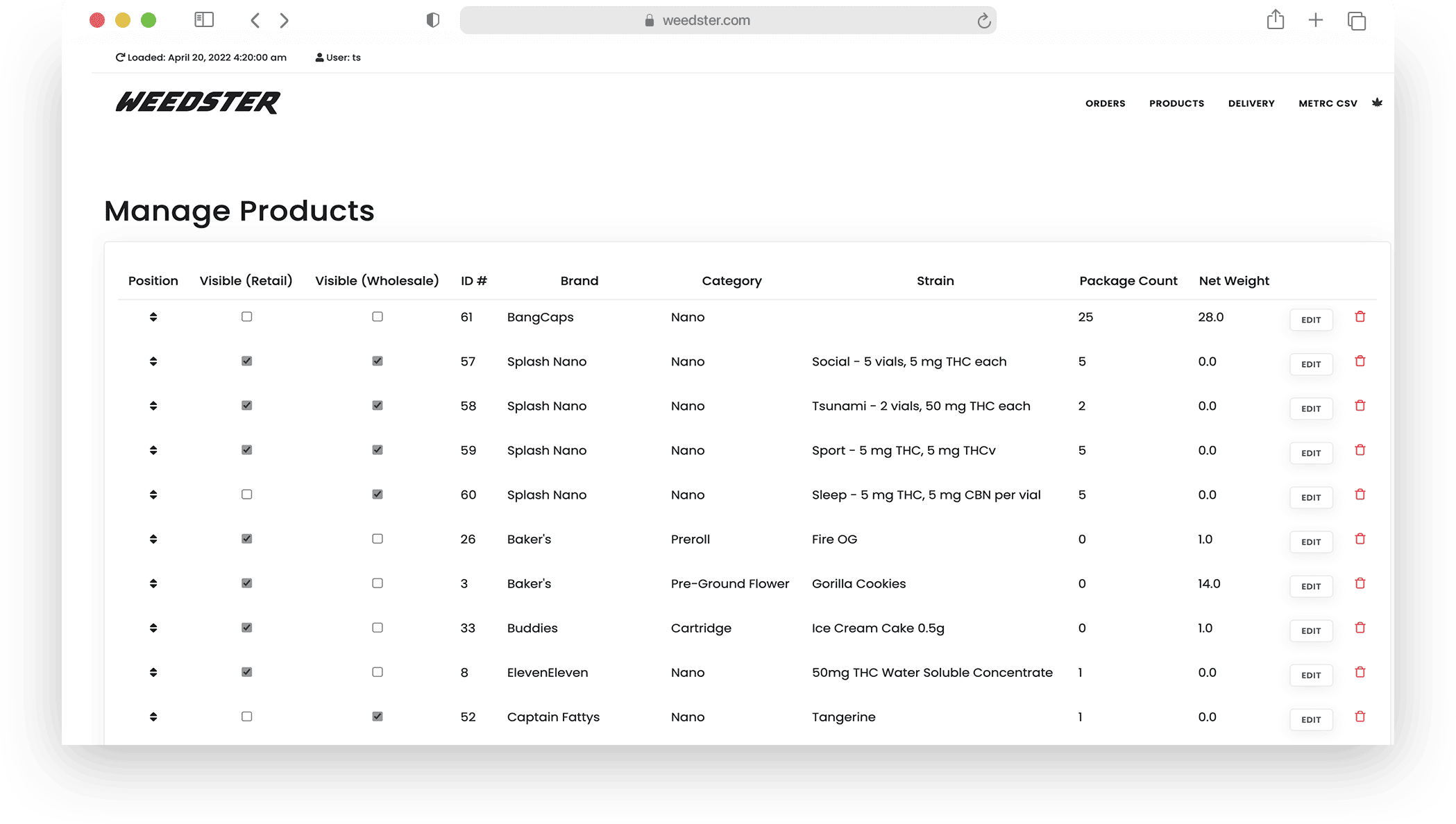
Task: Open the browser share icon
Action: tap(1275, 20)
